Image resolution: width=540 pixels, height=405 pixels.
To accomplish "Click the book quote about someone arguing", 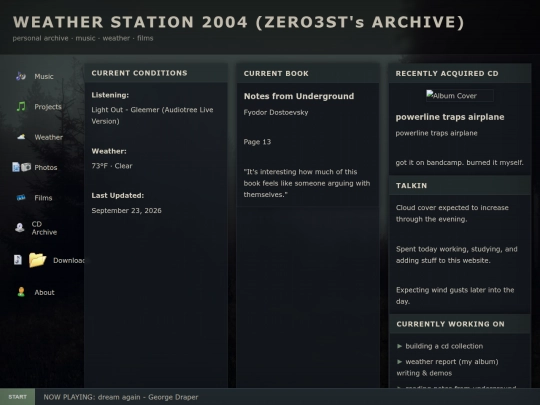I will [307, 183].
